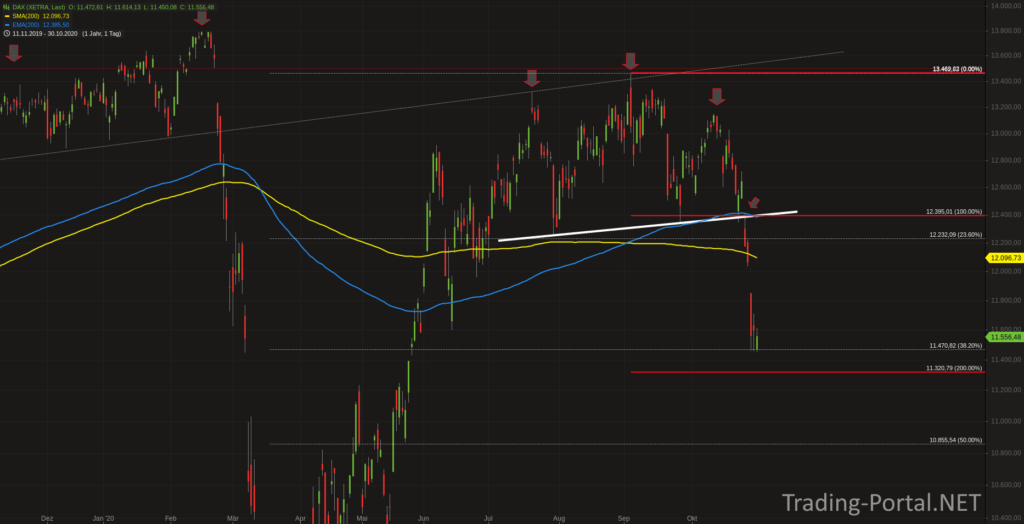This screenshot has width=1024, height=524.
Task: Select Fibonacci label 10.855,54 (50.00%)
Action: pyautogui.click(x=955, y=440)
